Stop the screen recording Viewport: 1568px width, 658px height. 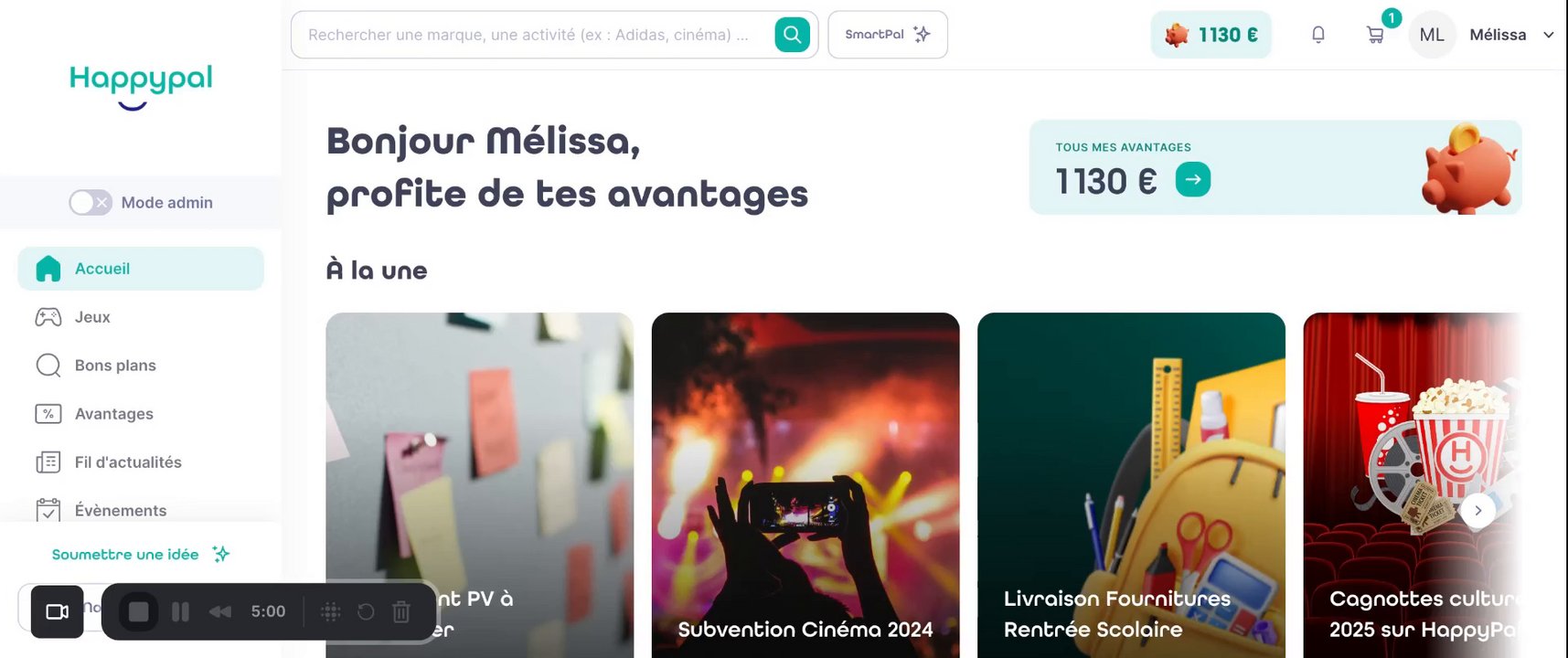click(x=139, y=611)
